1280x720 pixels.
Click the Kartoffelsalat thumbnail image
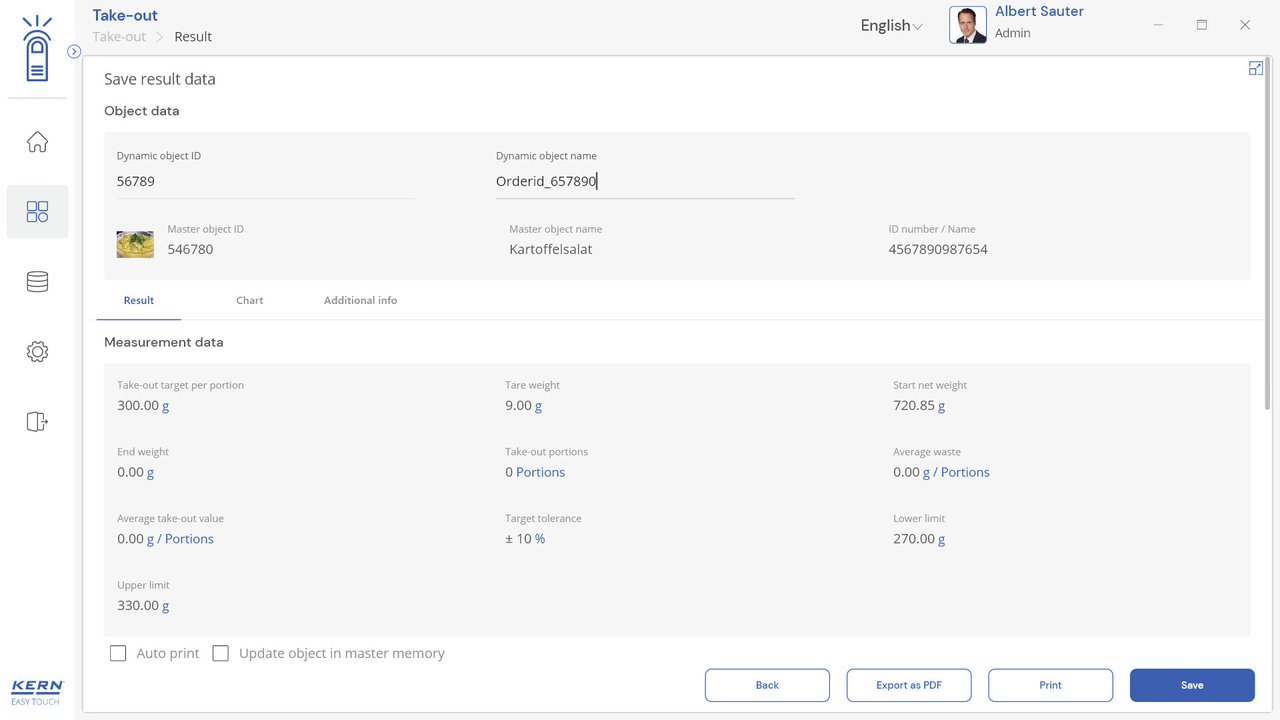point(135,244)
